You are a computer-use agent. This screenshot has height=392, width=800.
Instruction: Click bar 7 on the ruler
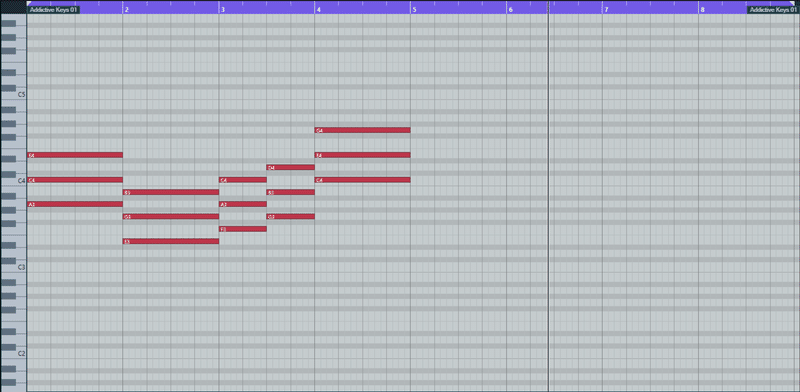tap(606, 10)
